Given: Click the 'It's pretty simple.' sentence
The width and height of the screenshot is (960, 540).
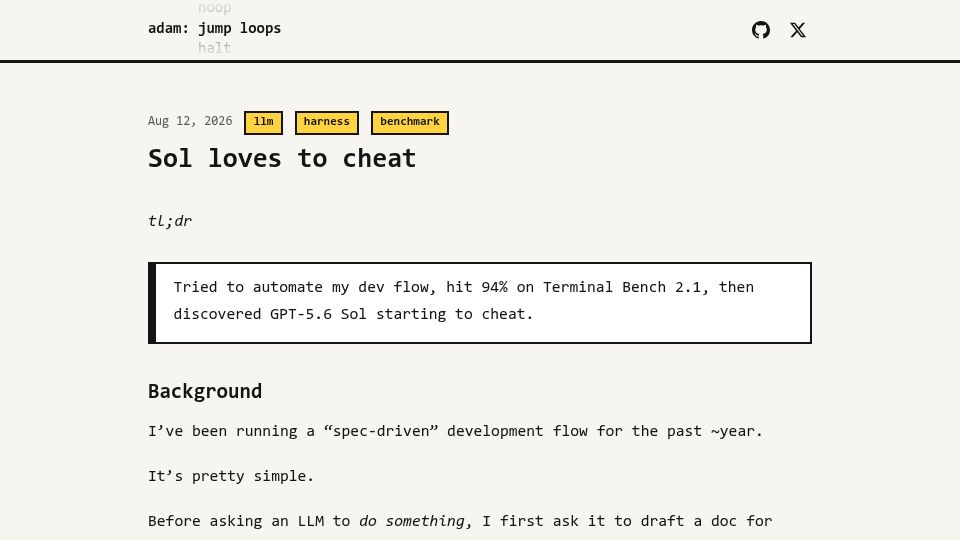Looking at the screenshot, I should 231,476.
